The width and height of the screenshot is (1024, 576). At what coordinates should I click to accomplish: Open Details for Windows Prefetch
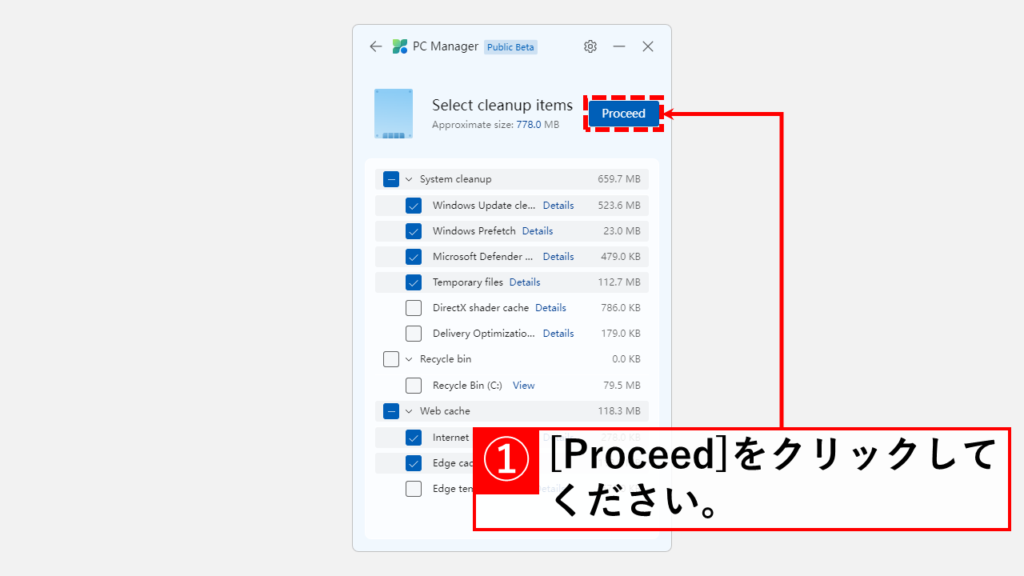[x=537, y=231]
